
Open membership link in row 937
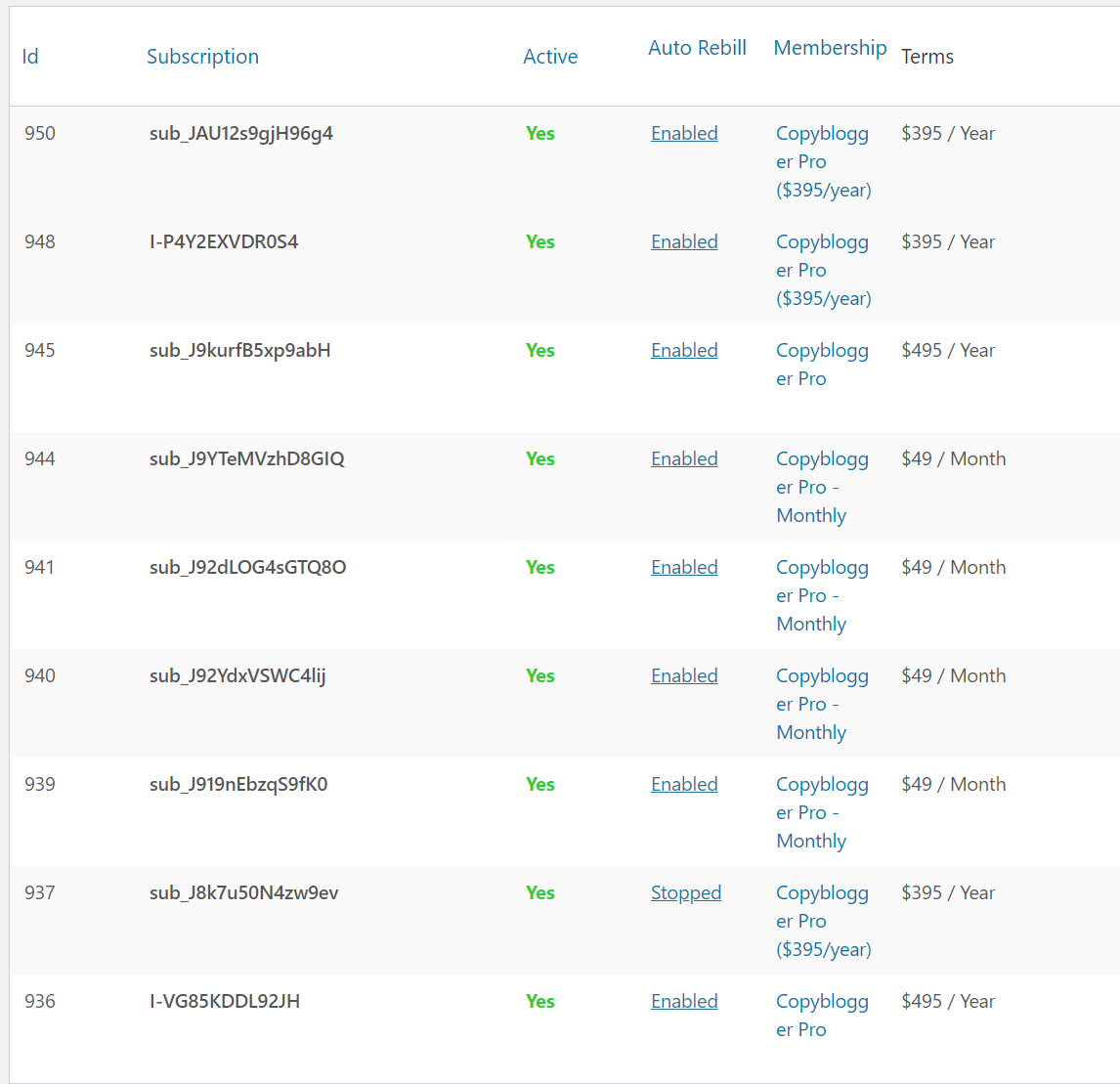(824, 923)
